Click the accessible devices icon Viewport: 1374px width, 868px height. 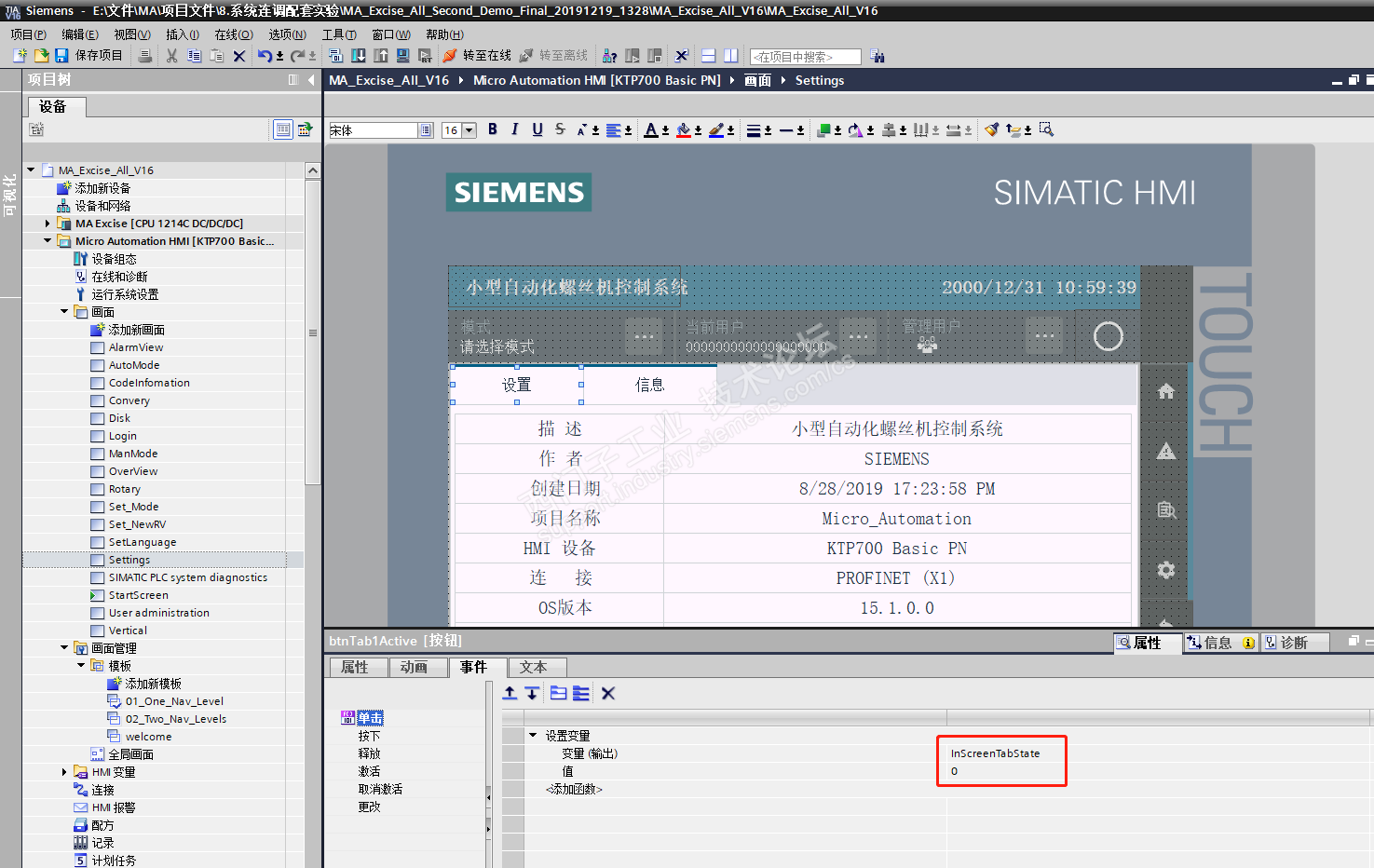tap(609, 56)
